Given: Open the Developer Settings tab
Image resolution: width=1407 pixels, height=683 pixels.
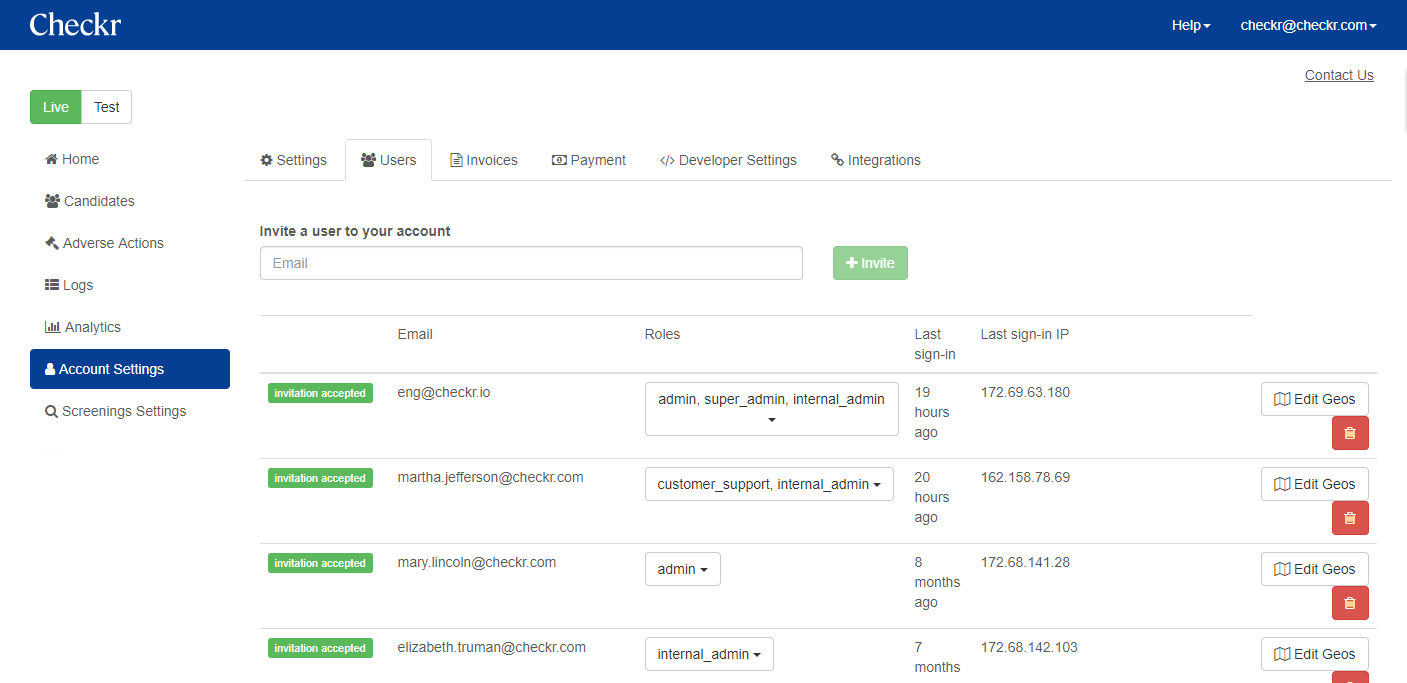Looking at the screenshot, I should pos(728,160).
